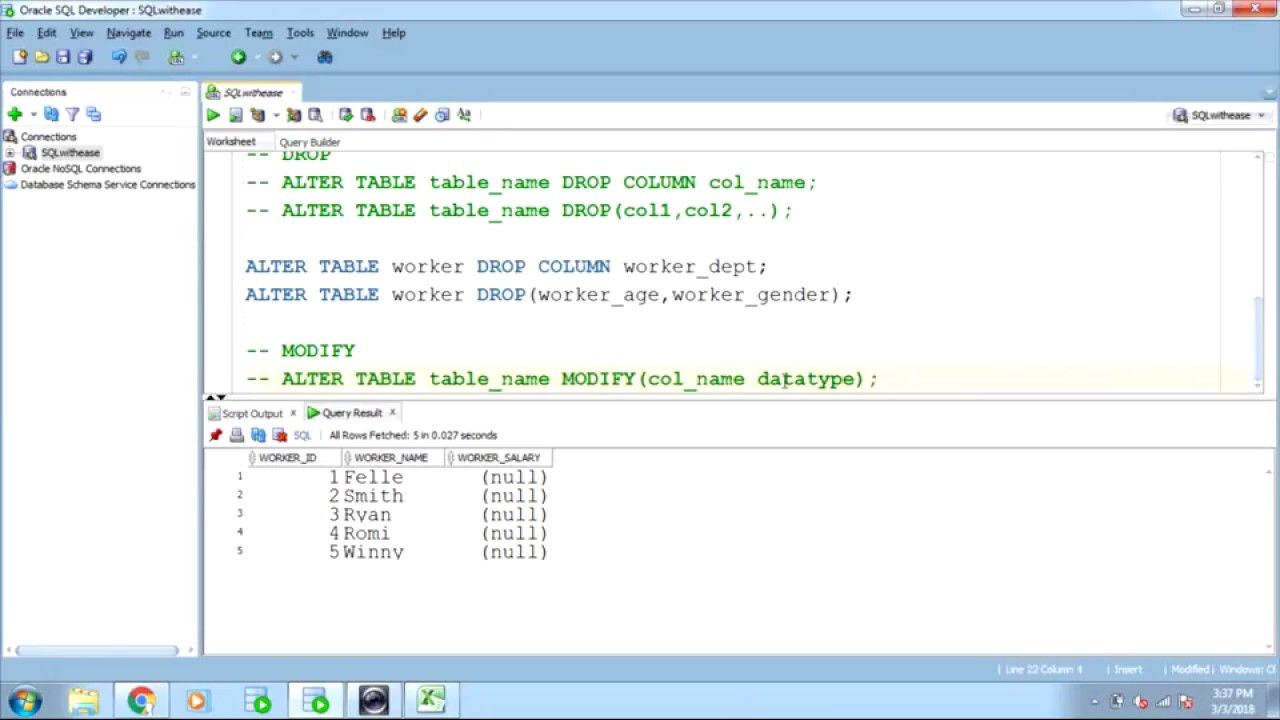Click the Explain Plan icon
The height and width of the screenshot is (720, 1280).
pyautogui.click(x=257, y=115)
